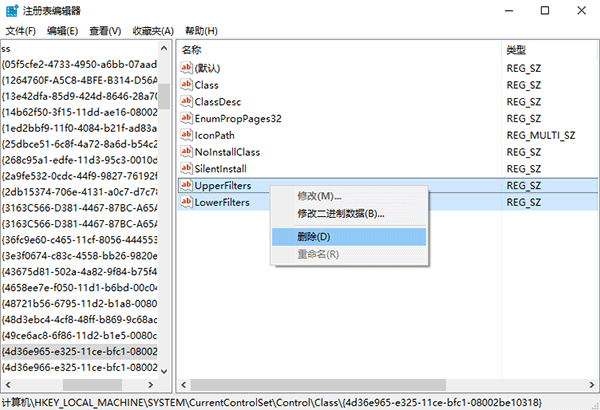Open the 文件(F) menu
The width and height of the screenshot is (600, 410).
pos(20,31)
